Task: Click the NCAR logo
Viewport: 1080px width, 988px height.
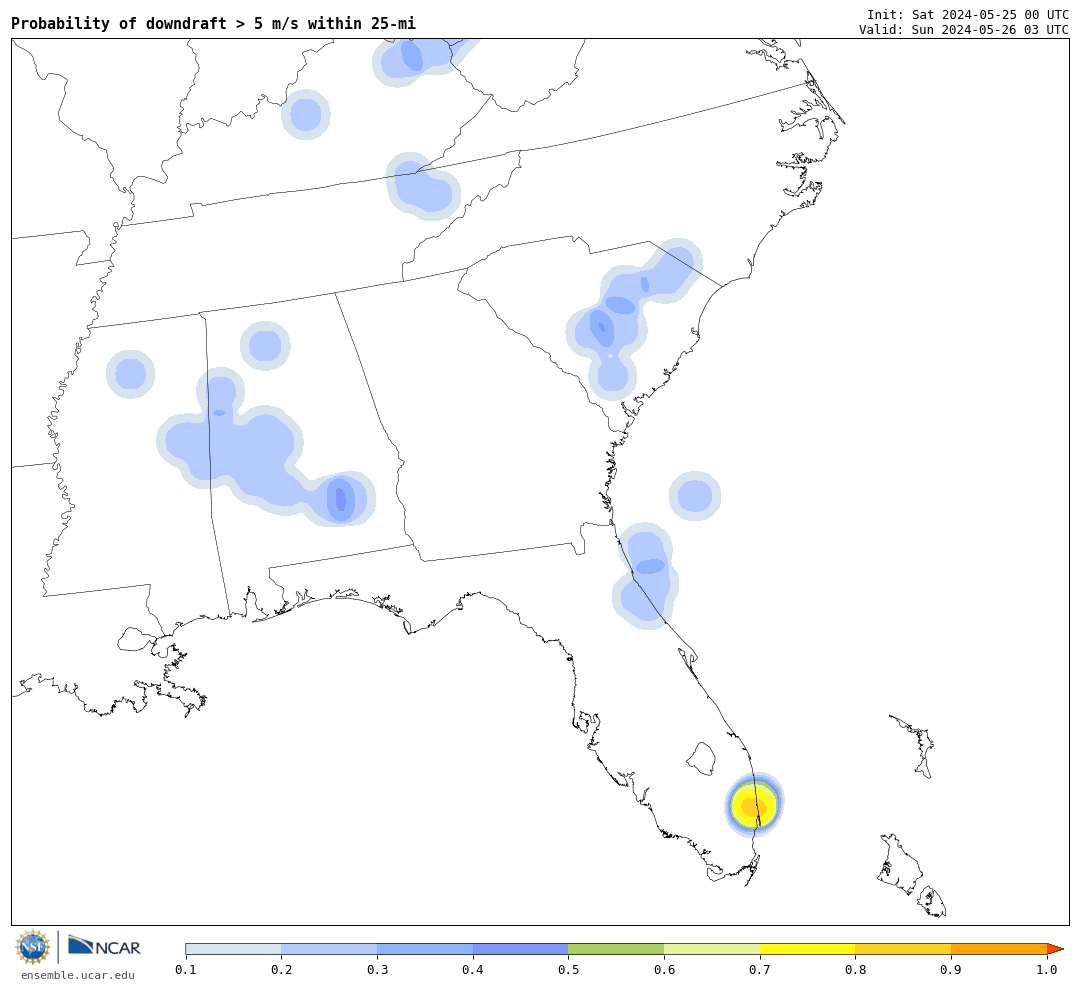Action: (x=105, y=946)
